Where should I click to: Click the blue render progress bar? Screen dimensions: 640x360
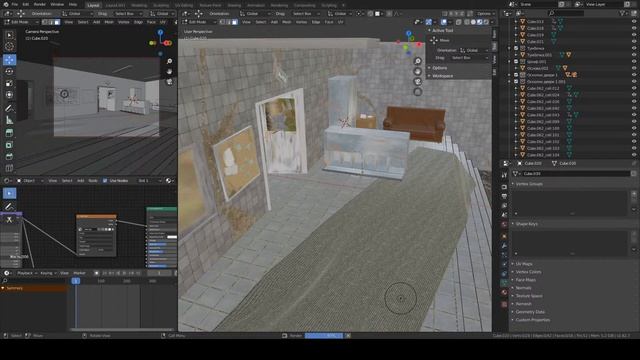pos(324,336)
